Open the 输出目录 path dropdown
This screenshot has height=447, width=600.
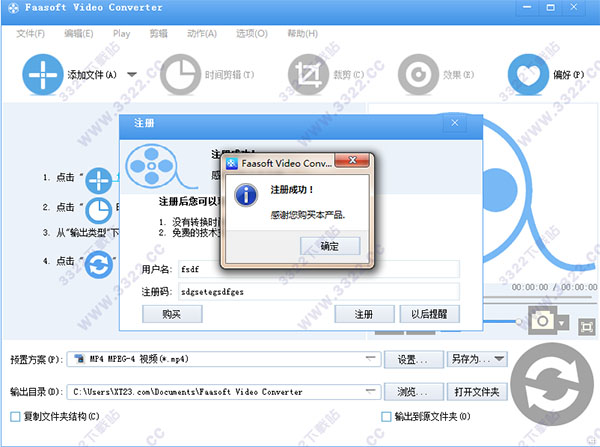pyautogui.click(x=370, y=392)
